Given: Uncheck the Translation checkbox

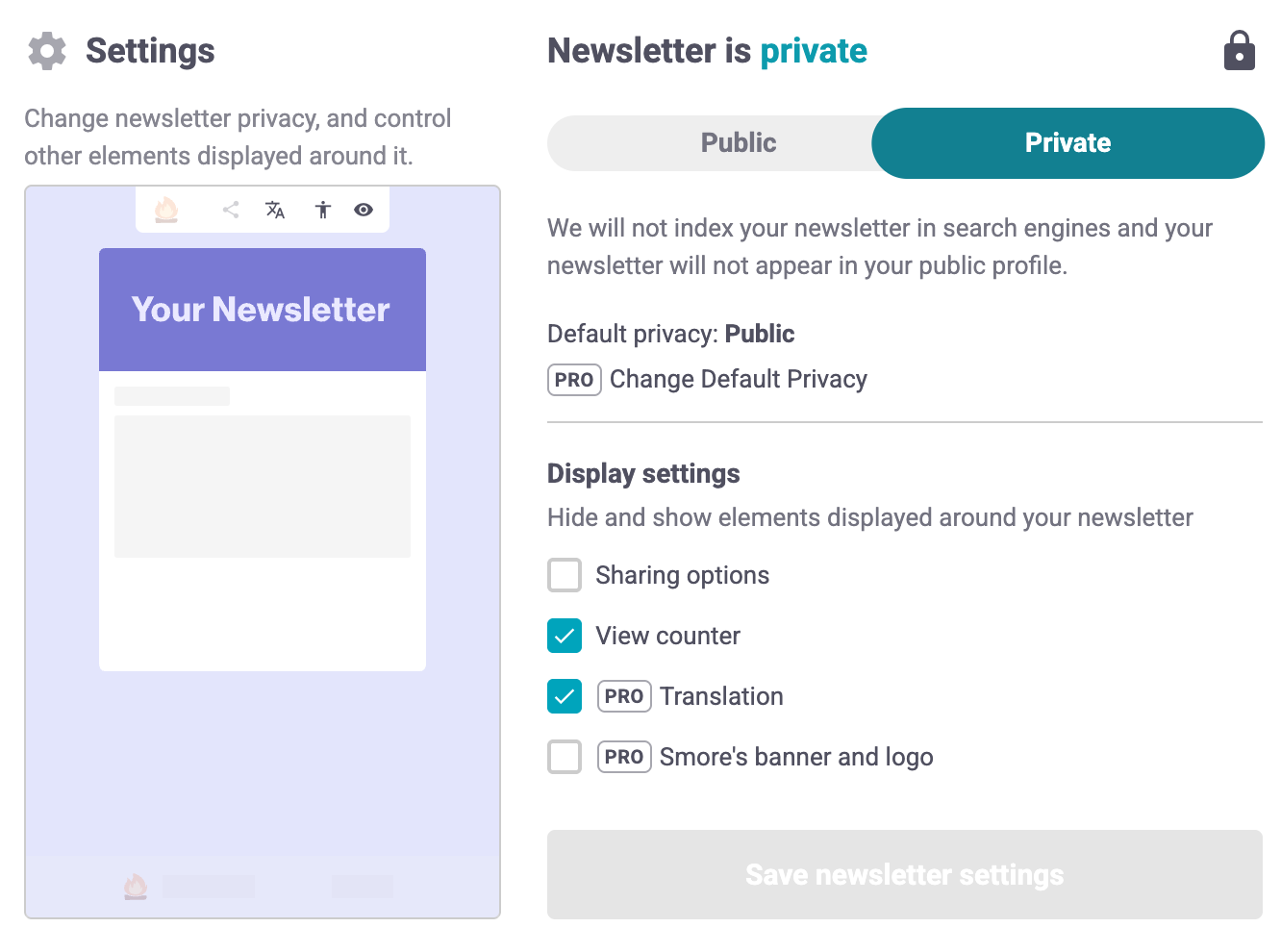Looking at the screenshot, I should pos(565,696).
